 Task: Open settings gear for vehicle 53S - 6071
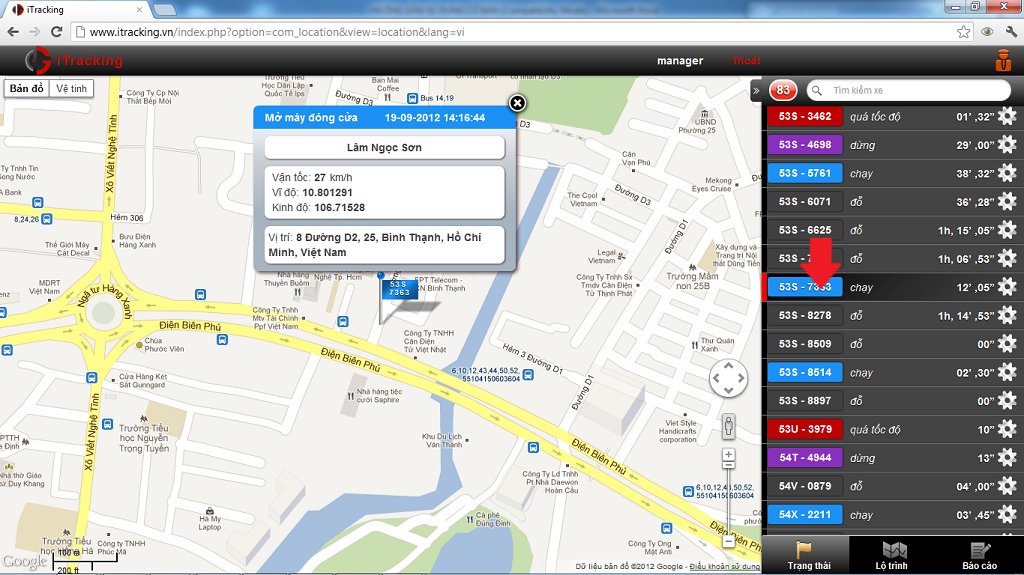[1007, 201]
